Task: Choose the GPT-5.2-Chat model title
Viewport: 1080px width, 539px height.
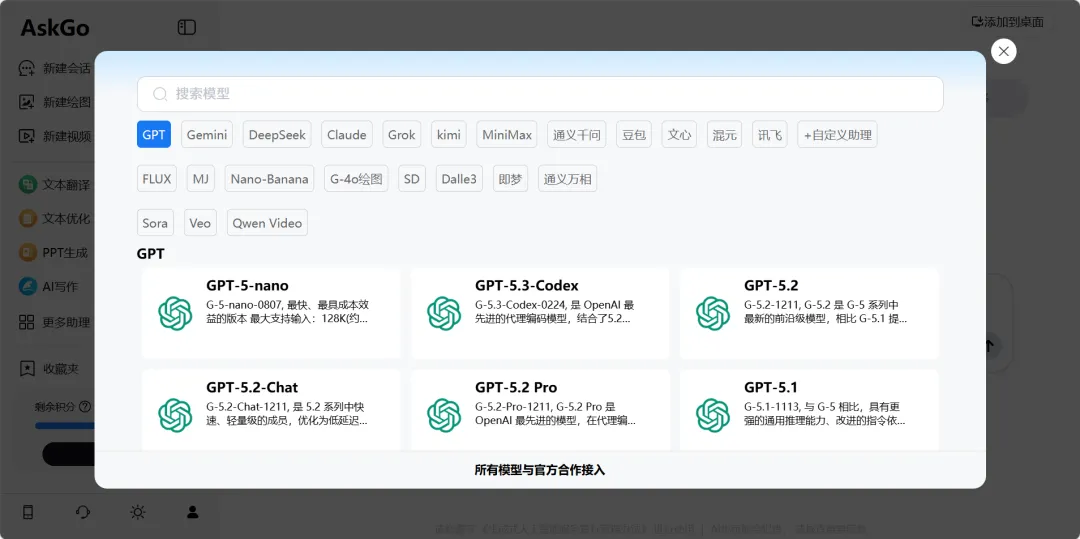Action: (x=252, y=388)
